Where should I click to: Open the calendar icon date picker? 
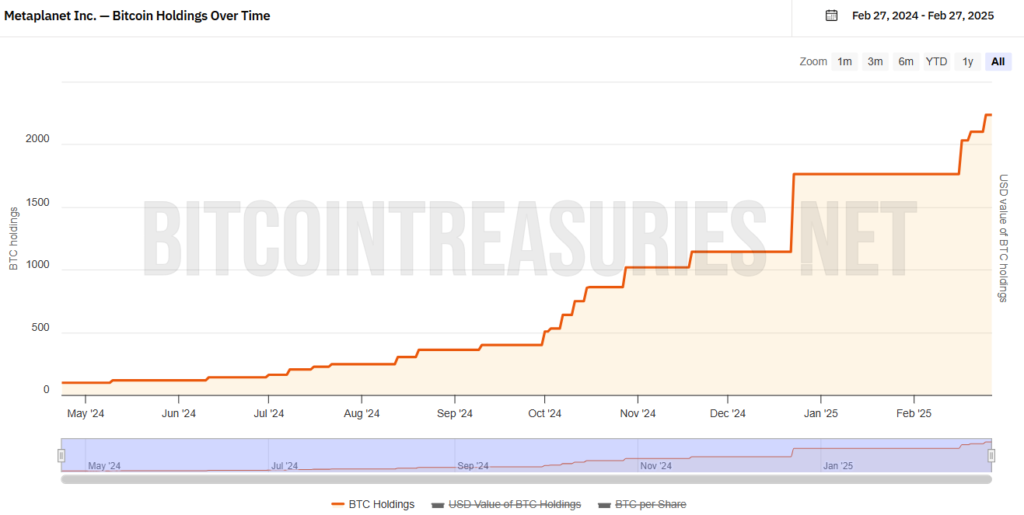[831, 16]
